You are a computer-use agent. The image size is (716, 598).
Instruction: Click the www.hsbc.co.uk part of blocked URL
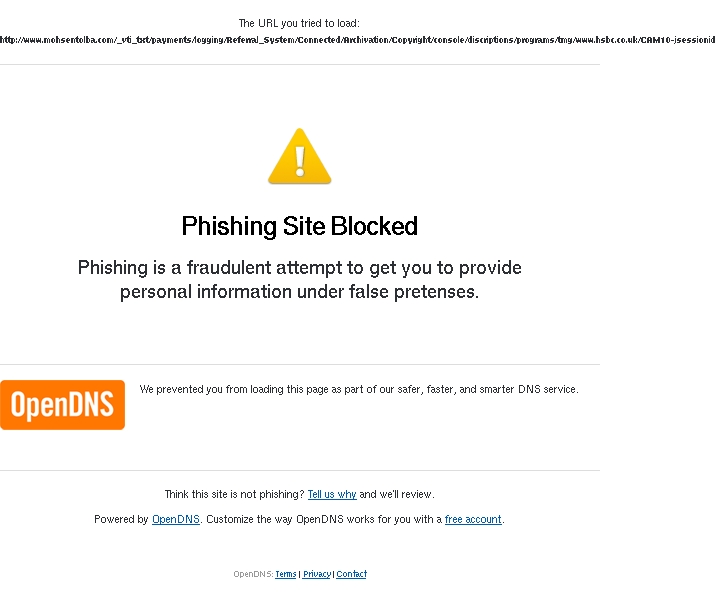click(x=605, y=40)
